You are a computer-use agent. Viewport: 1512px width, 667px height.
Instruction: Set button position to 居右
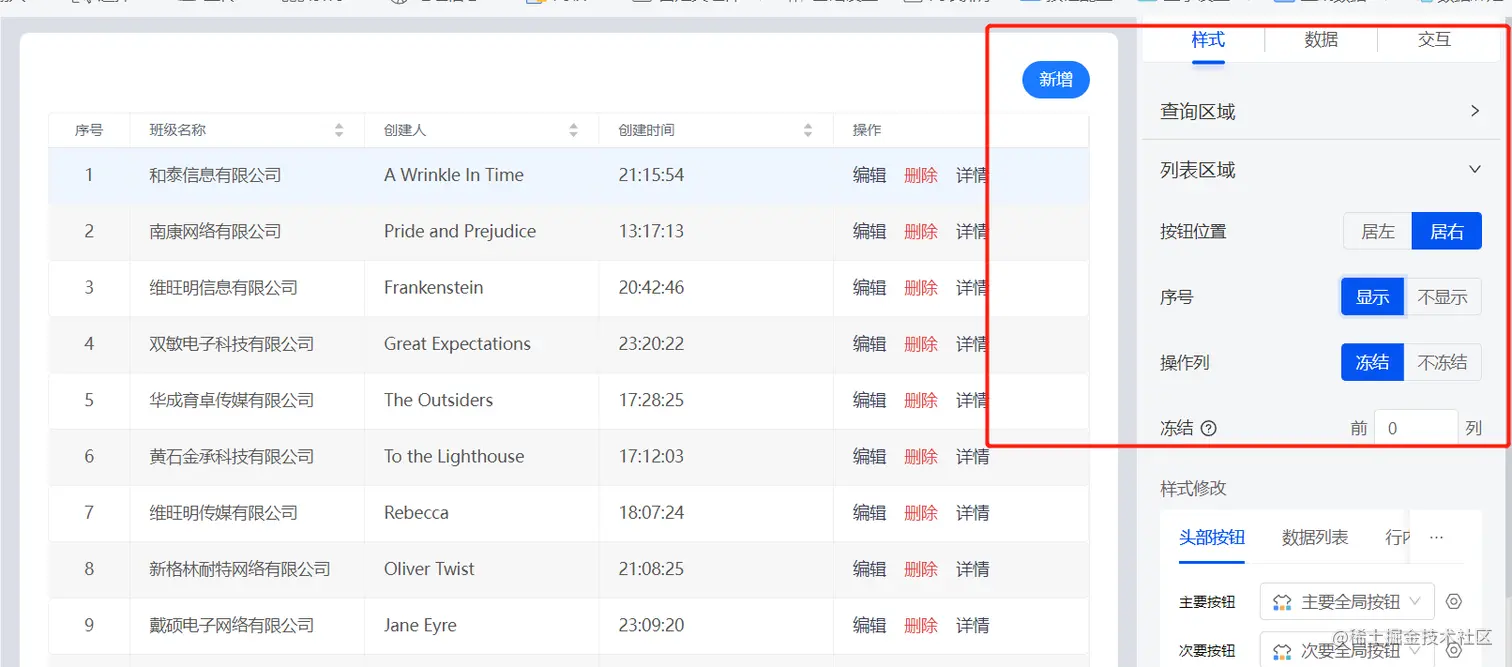1446,231
